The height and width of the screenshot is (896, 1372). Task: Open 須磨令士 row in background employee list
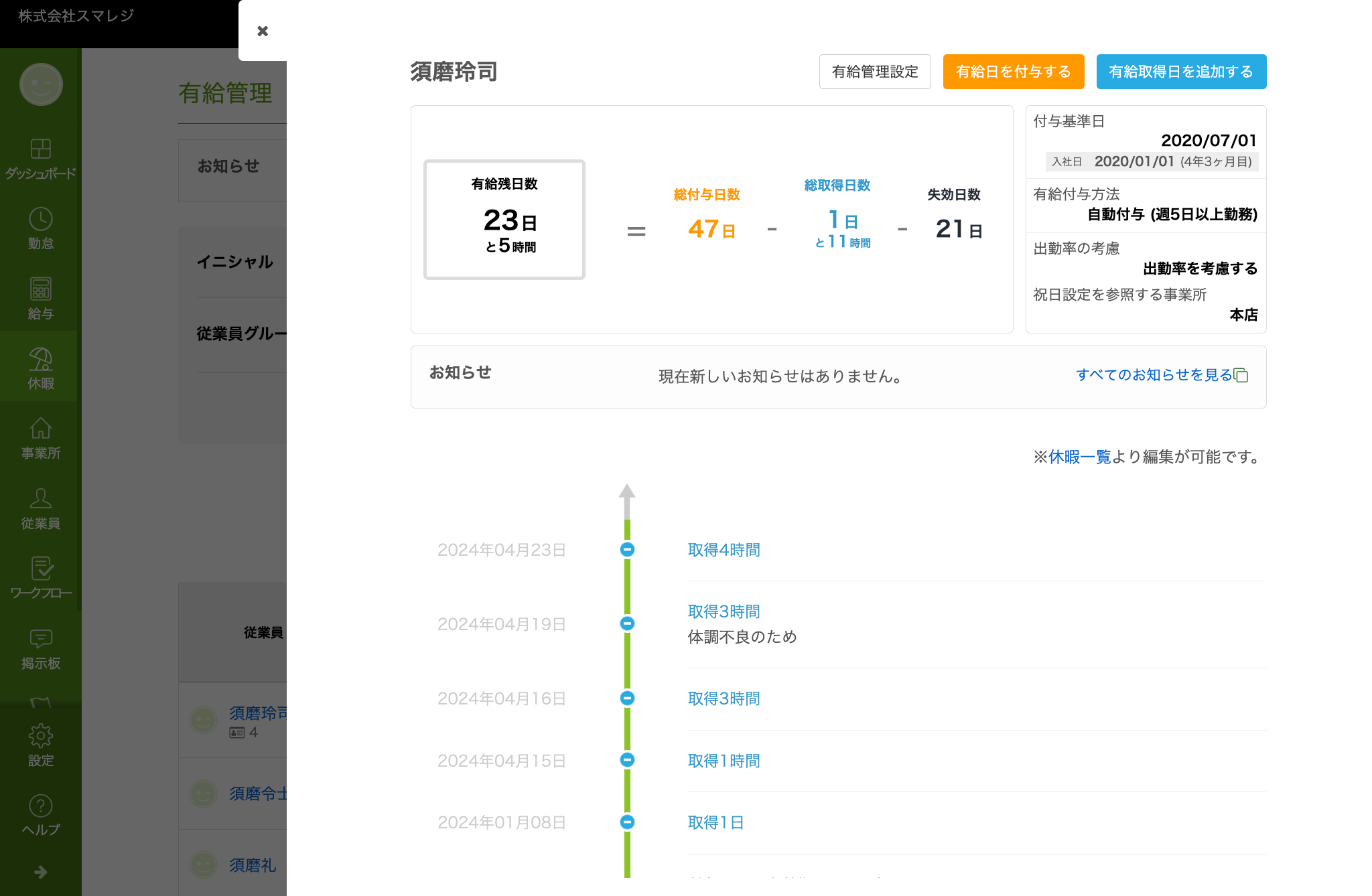point(258,794)
